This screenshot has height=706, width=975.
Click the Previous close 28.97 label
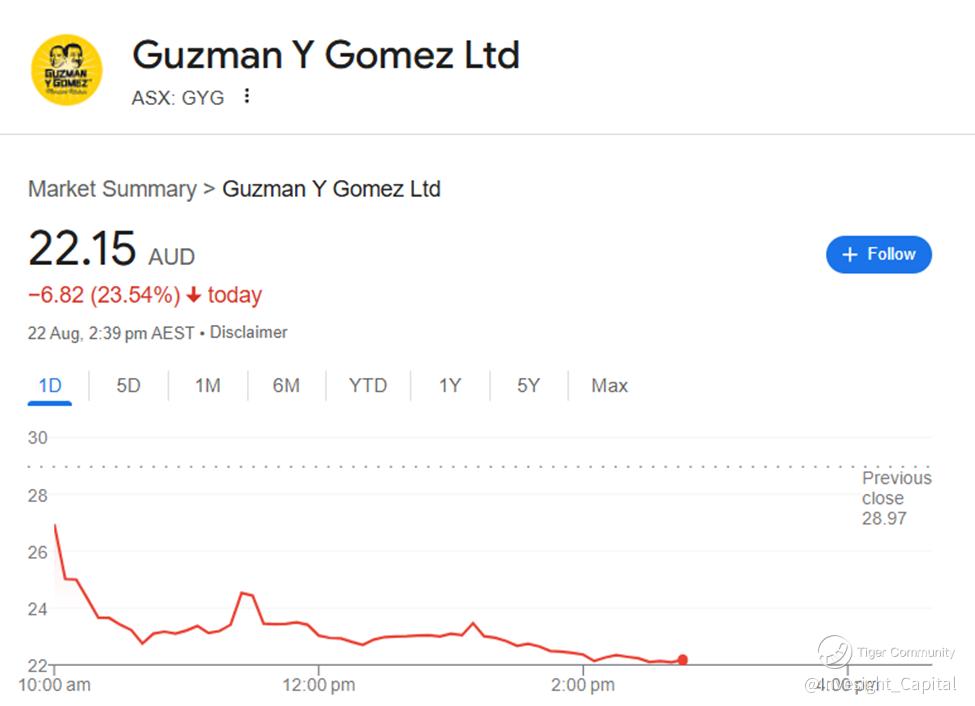(896, 498)
